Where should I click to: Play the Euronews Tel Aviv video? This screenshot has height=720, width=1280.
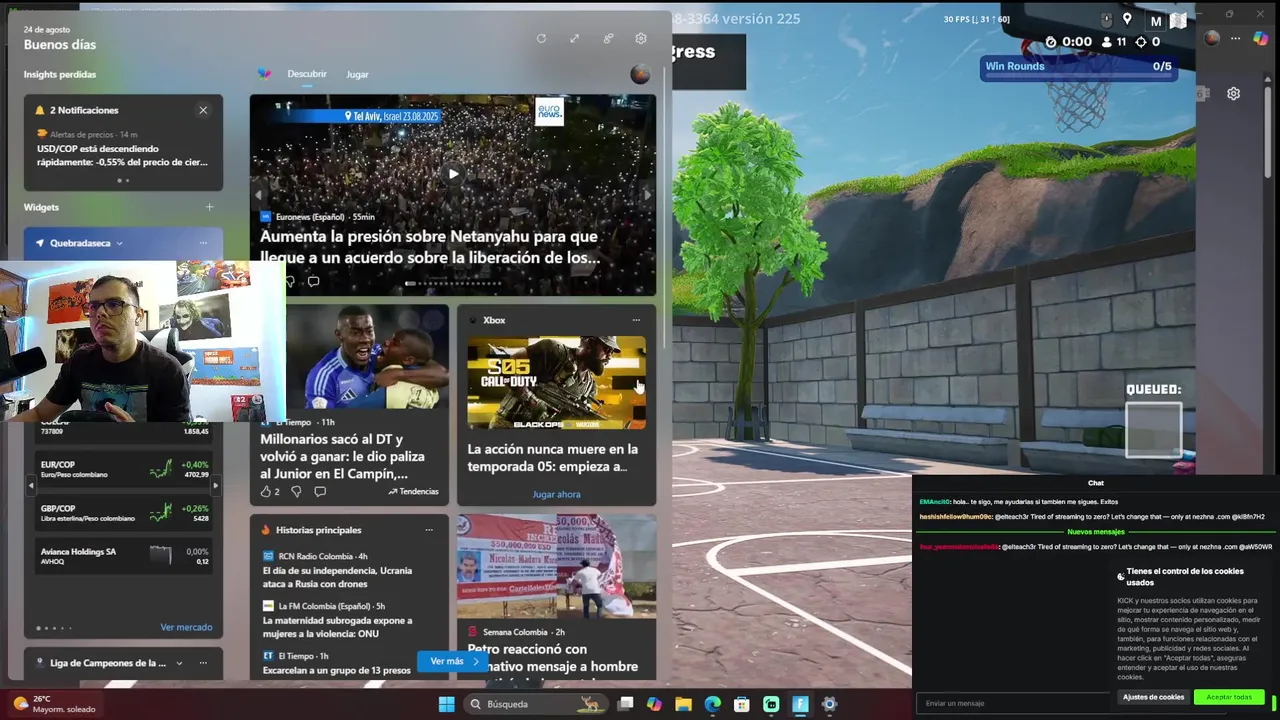tap(453, 174)
